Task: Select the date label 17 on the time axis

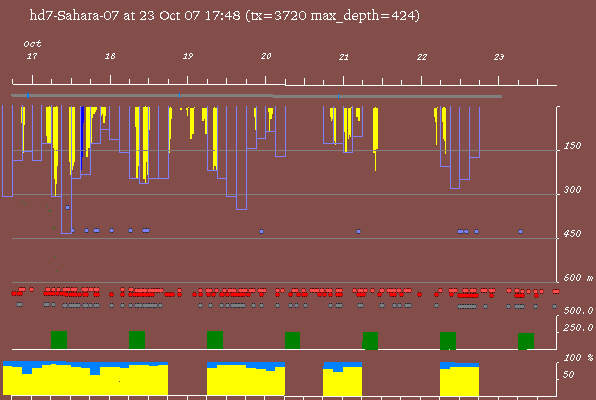Action: click(32, 56)
